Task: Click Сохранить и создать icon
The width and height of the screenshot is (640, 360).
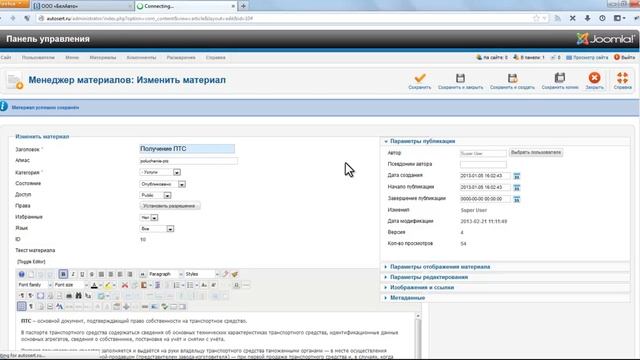Action: click(x=512, y=78)
